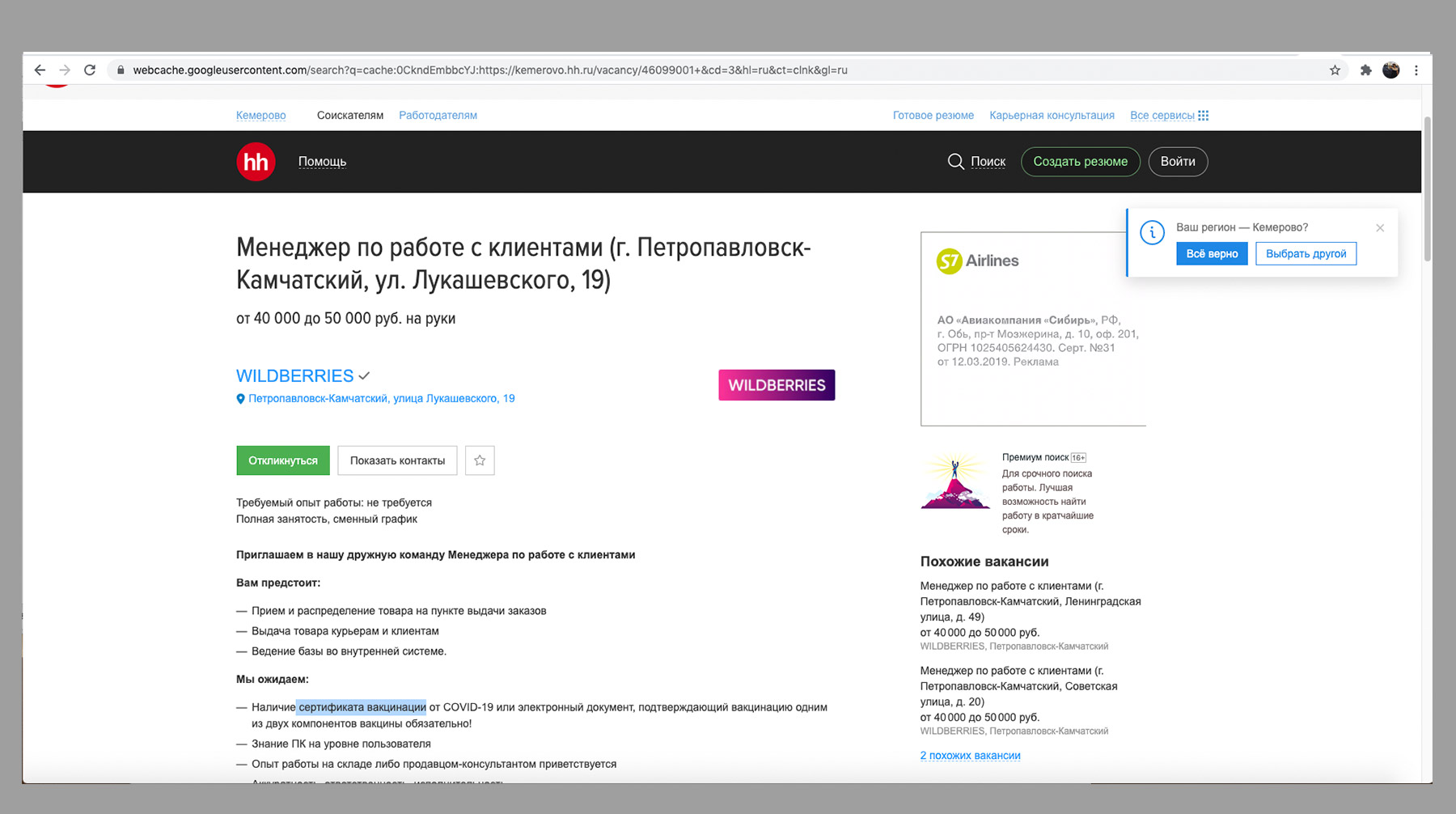Screen dimensions: 1456x814
Task: Click the Кемерово region link
Action: (260, 115)
